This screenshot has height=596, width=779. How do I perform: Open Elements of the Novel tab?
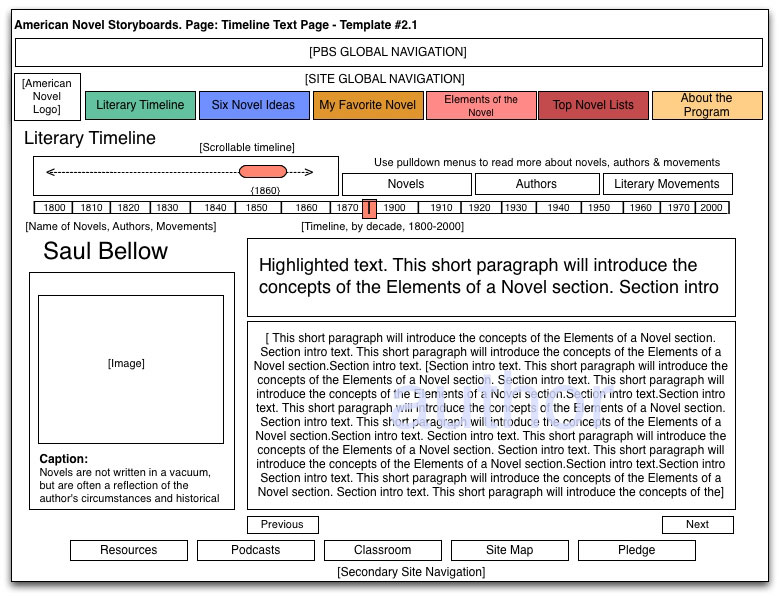[481, 105]
